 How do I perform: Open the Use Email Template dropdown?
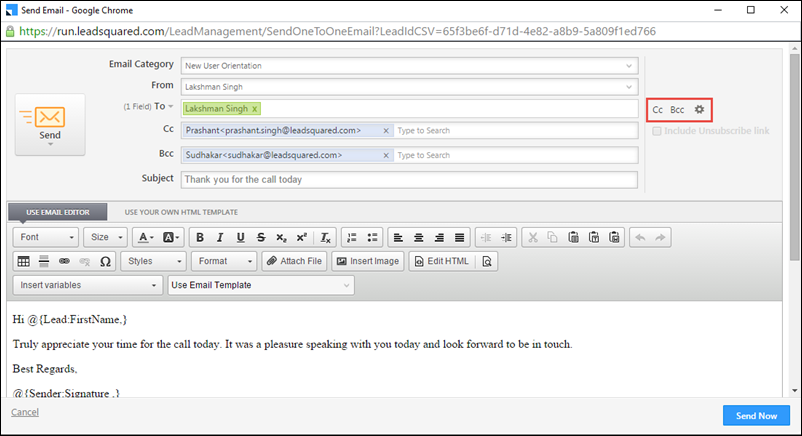pyautogui.click(x=261, y=285)
